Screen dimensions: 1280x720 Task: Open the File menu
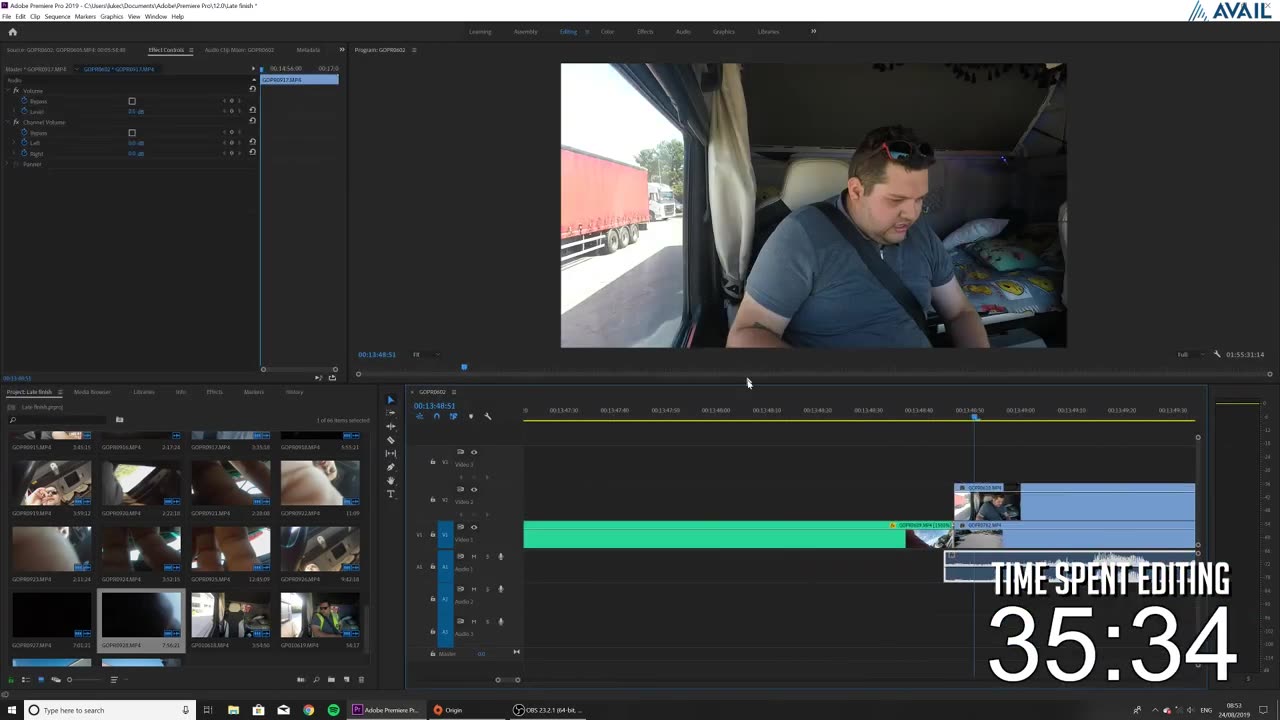click(x=6, y=17)
